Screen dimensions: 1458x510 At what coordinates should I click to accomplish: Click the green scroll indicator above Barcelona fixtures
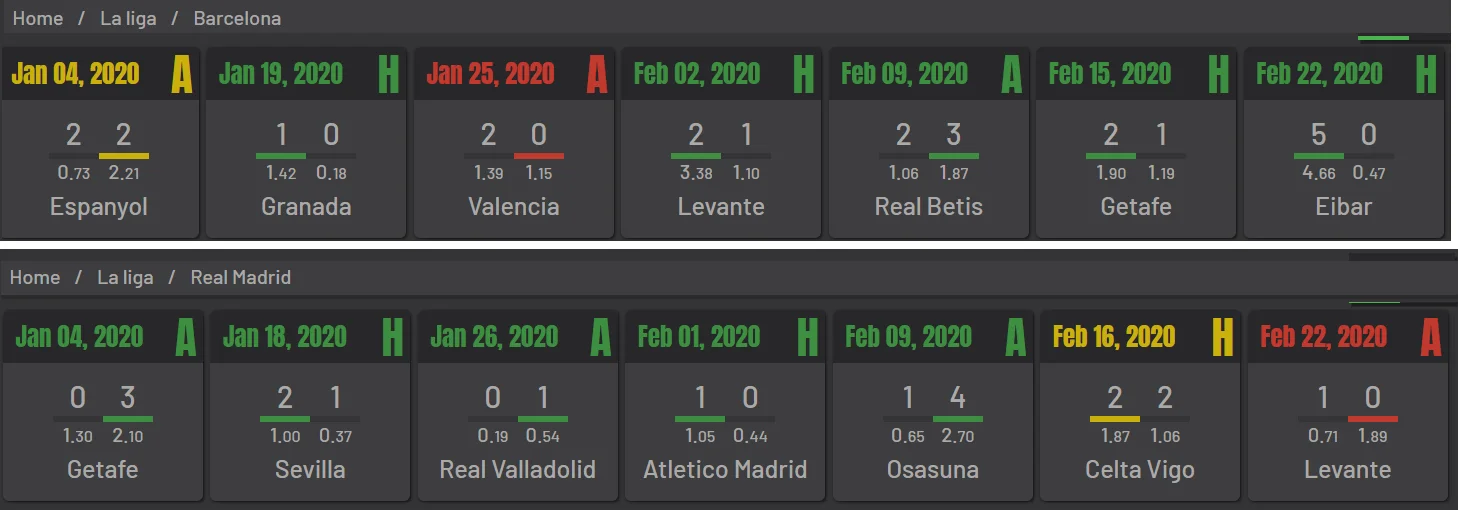pos(1383,38)
